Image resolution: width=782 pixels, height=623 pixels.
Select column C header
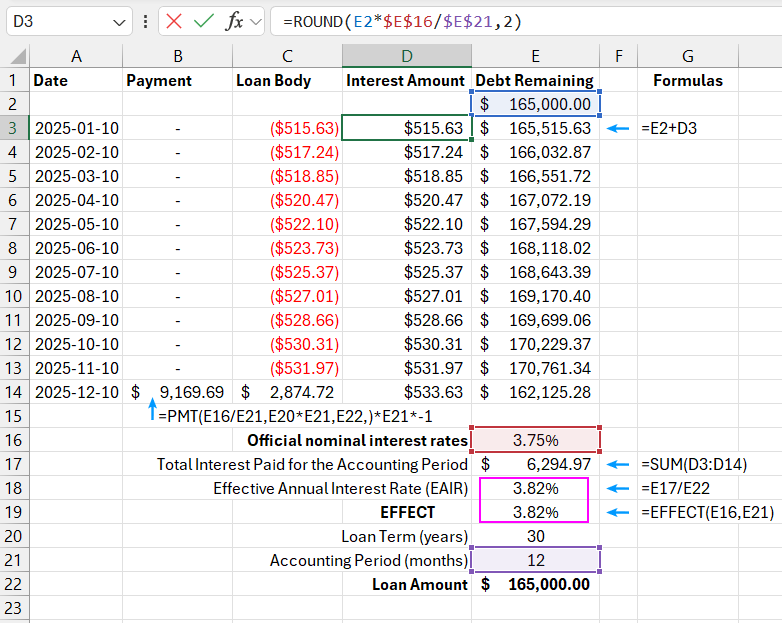(x=287, y=56)
